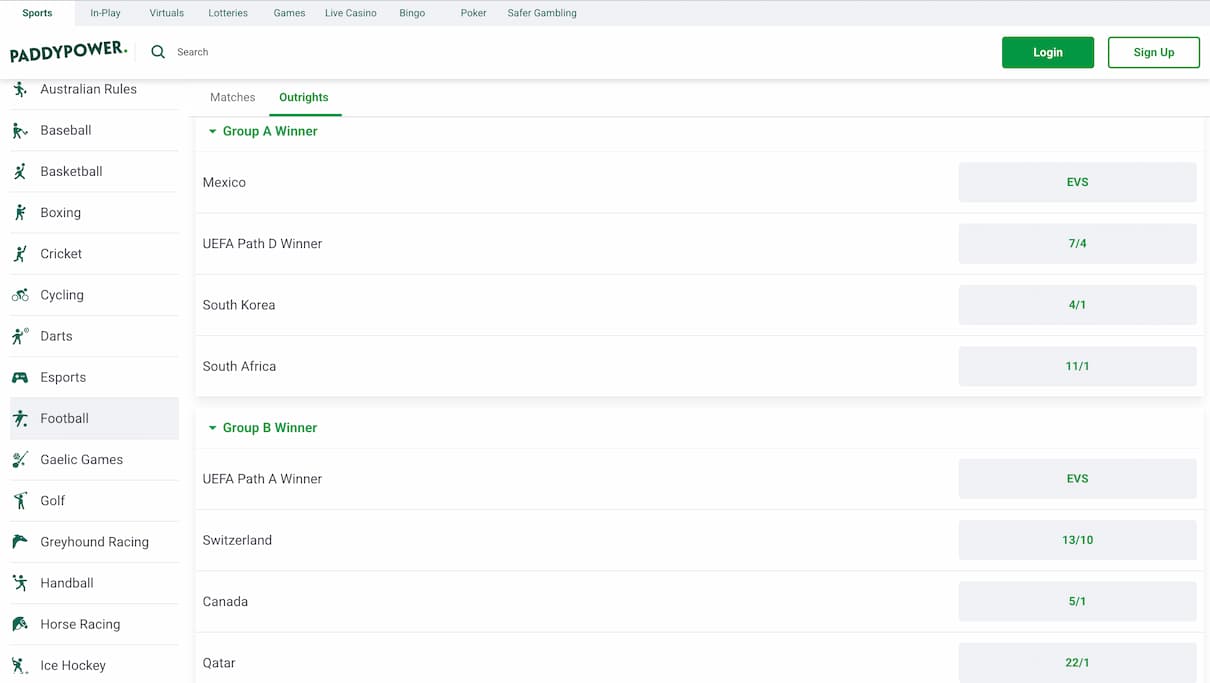
Task: Open the Safer Gambling link
Action: pos(542,13)
